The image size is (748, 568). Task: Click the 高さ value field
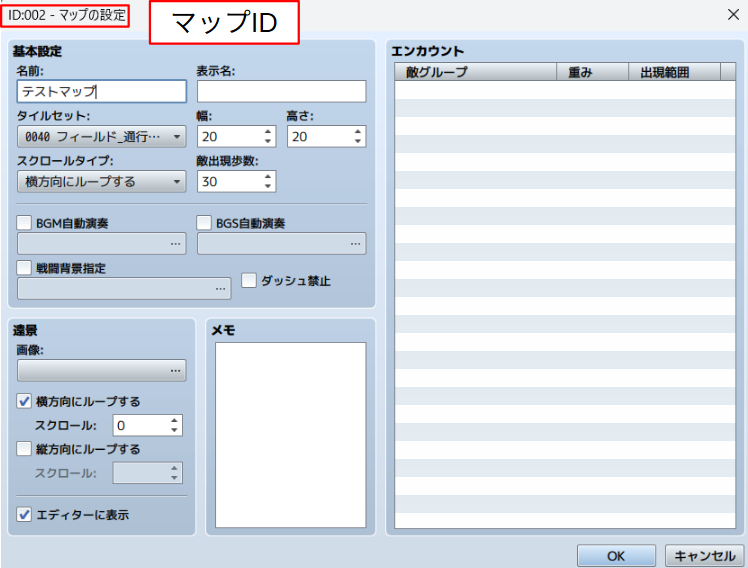pyautogui.click(x=319, y=137)
